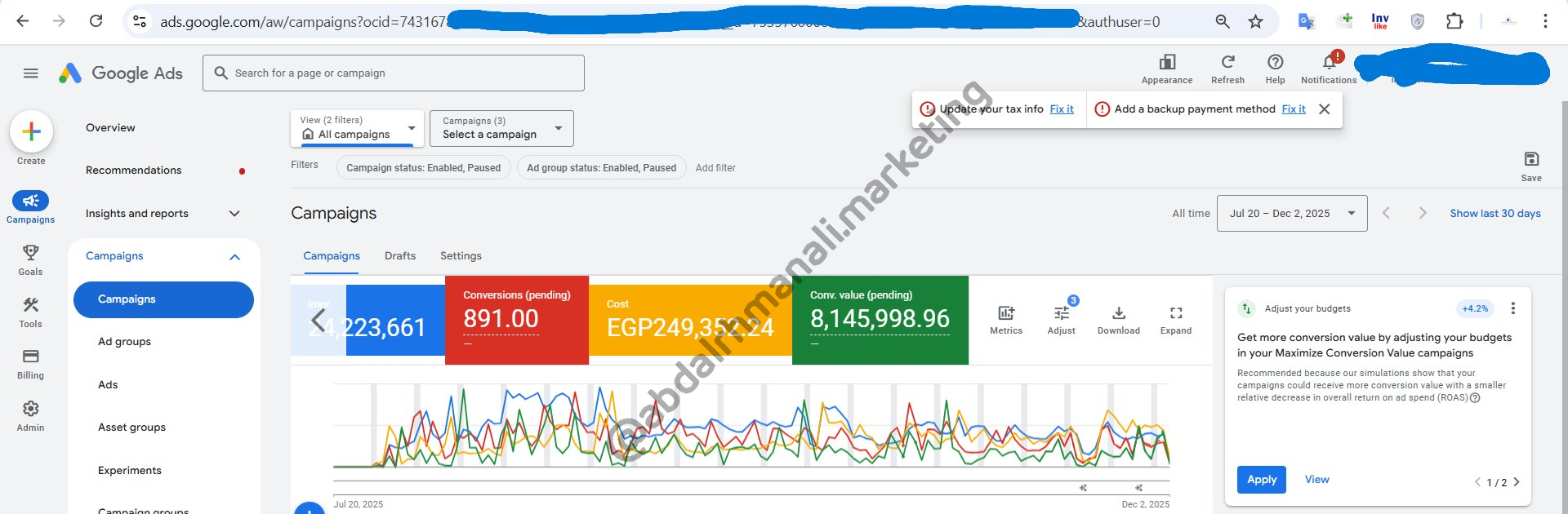This screenshot has width=1568, height=514.
Task: Dismiss the payment alert banner
Action: [1325, 109]
